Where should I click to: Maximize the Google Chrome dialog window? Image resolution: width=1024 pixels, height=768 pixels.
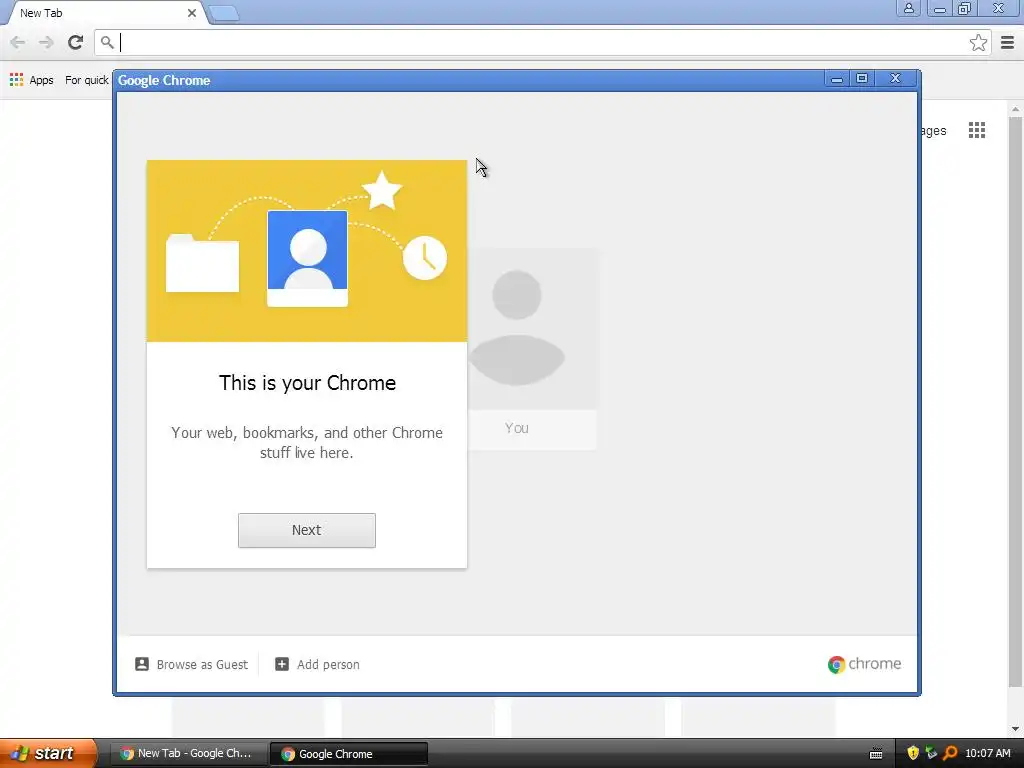[862, 78]
